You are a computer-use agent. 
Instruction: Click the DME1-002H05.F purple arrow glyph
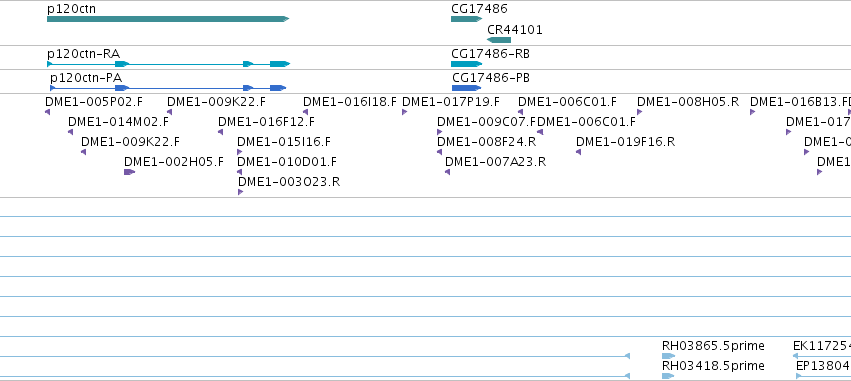(130, 172)
